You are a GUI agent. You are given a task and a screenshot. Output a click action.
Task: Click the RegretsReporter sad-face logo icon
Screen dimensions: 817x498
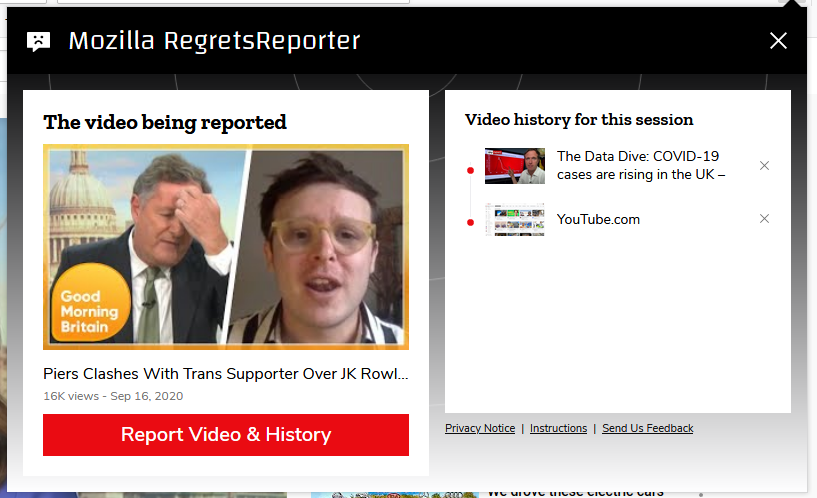pyautogui.click(x=39, y=41)
